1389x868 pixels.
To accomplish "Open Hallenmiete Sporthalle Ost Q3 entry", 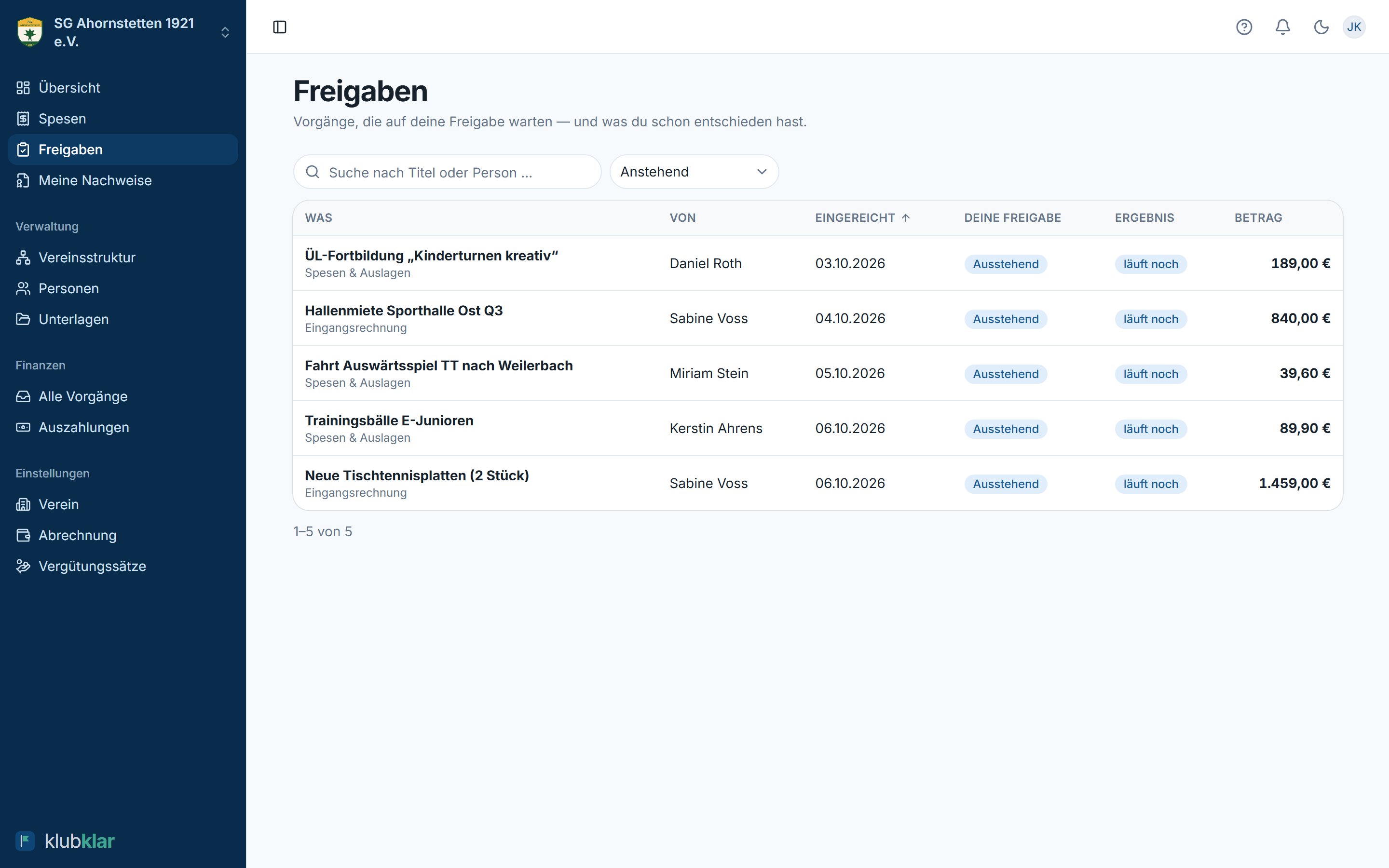I will [404, 311].
